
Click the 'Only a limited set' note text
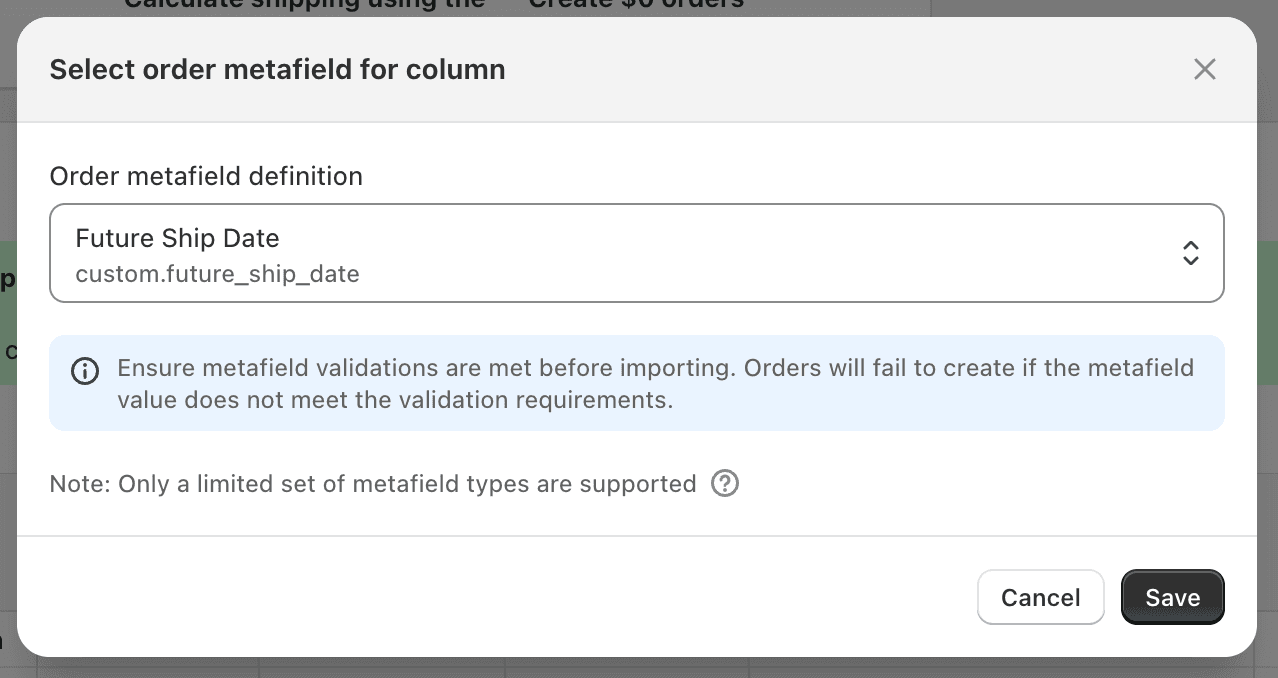tap(373, 484)
